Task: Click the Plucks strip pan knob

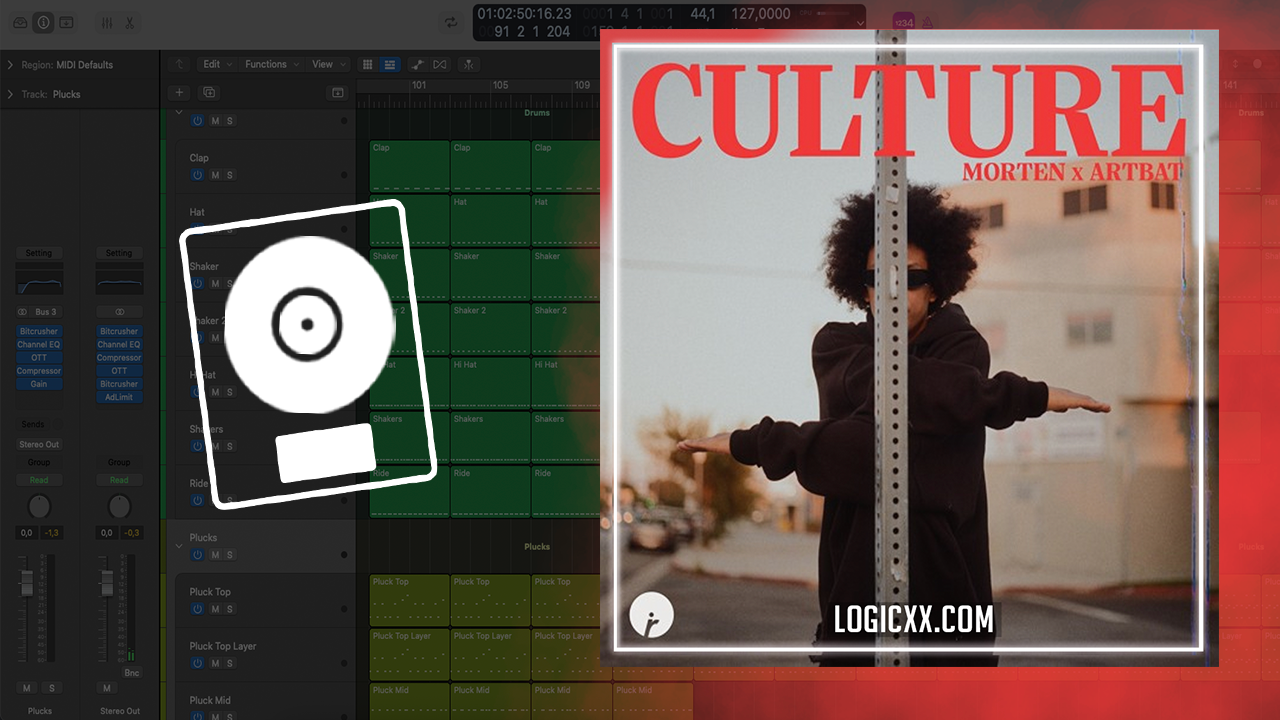Action: click(x=39, y=506)
